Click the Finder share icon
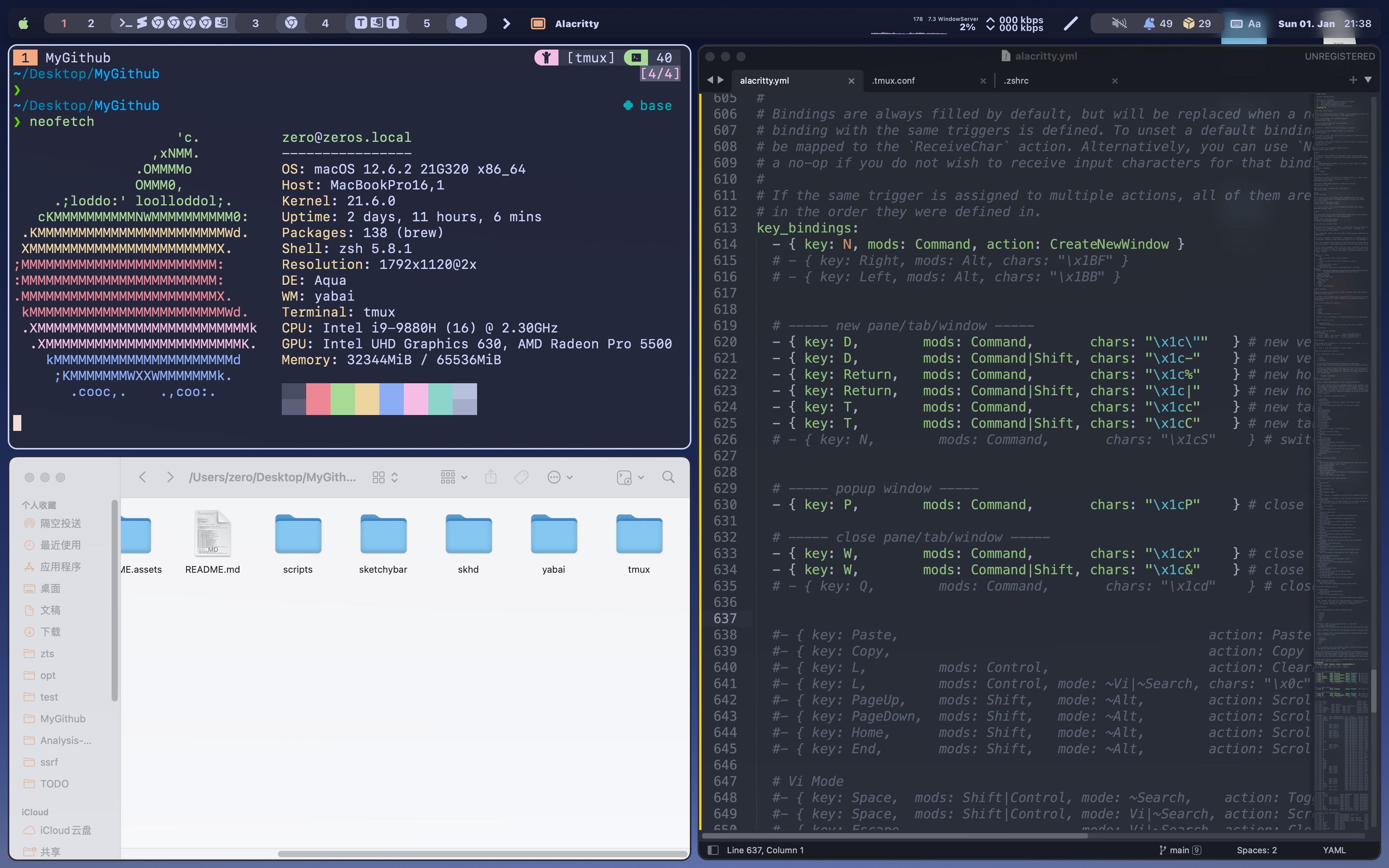Viewport: 1389px width, 868px height. coord(491,477)
